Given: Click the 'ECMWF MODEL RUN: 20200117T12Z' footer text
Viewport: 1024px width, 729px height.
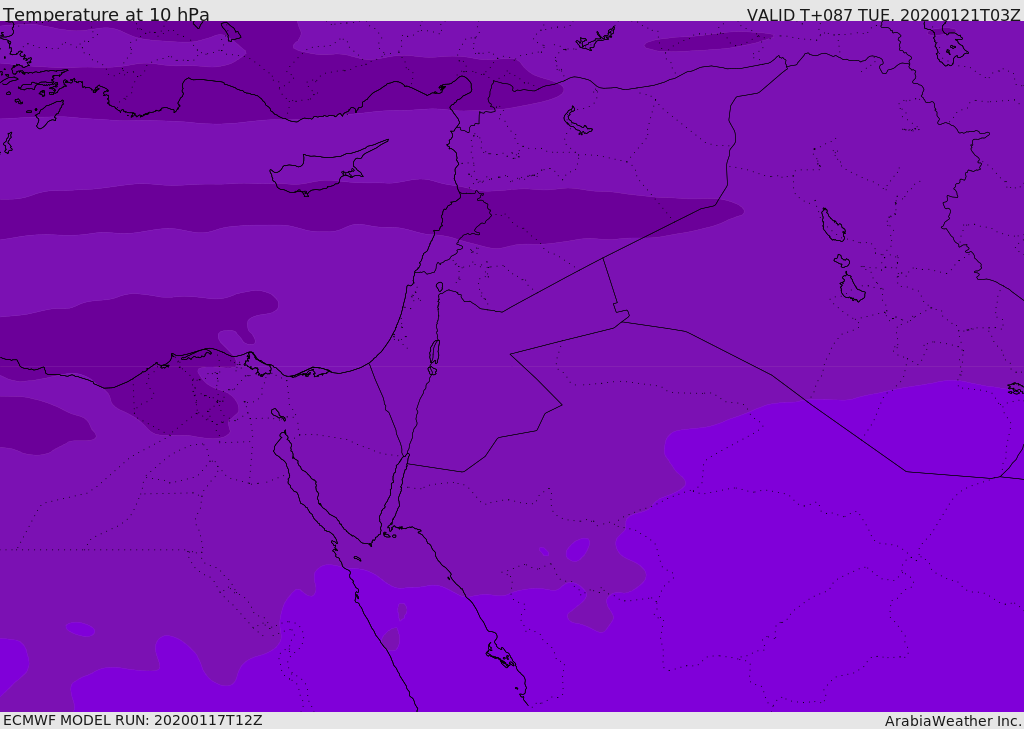Looking at the screenshot, I should pyautogui.click(x=133, y=720).
